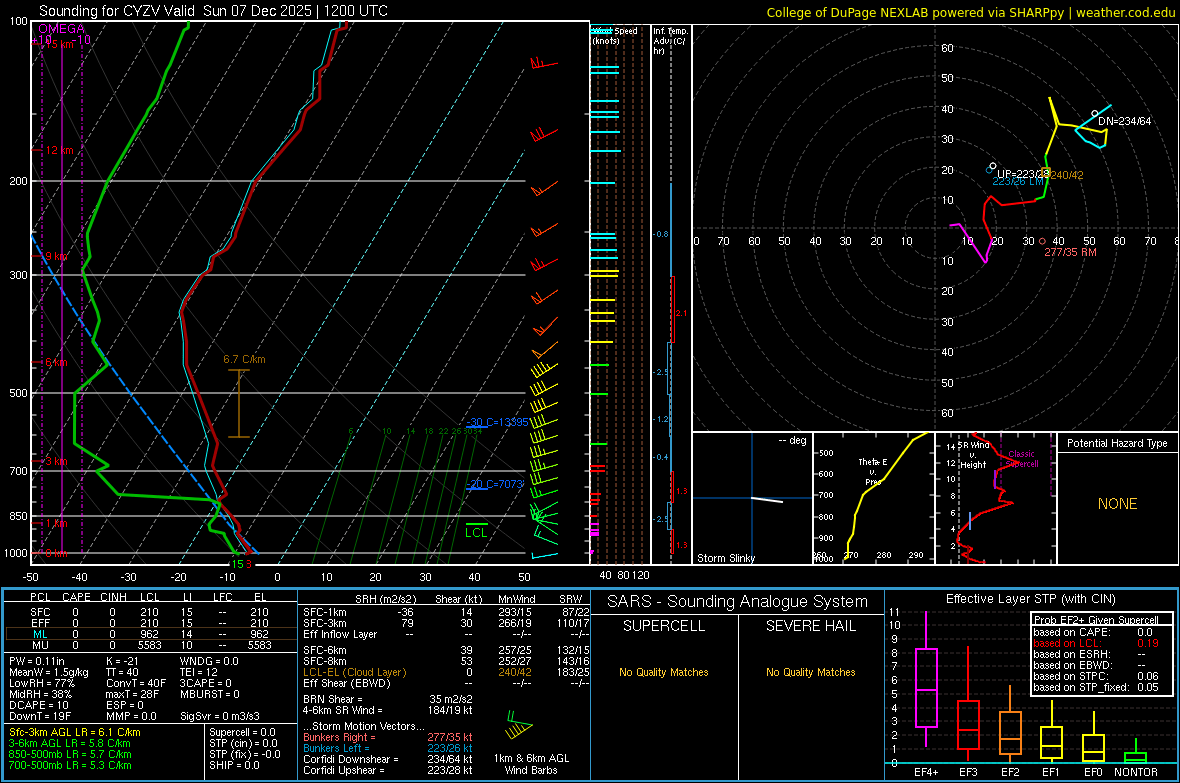
Task: Click the 'DCAPE = 10' value
Action: click(38, 705)
